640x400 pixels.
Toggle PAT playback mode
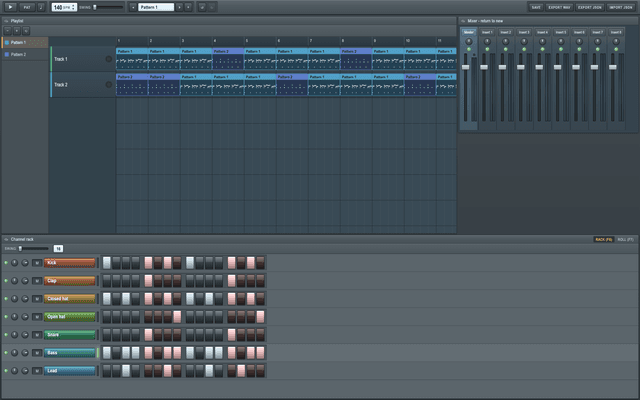(27, 7)
